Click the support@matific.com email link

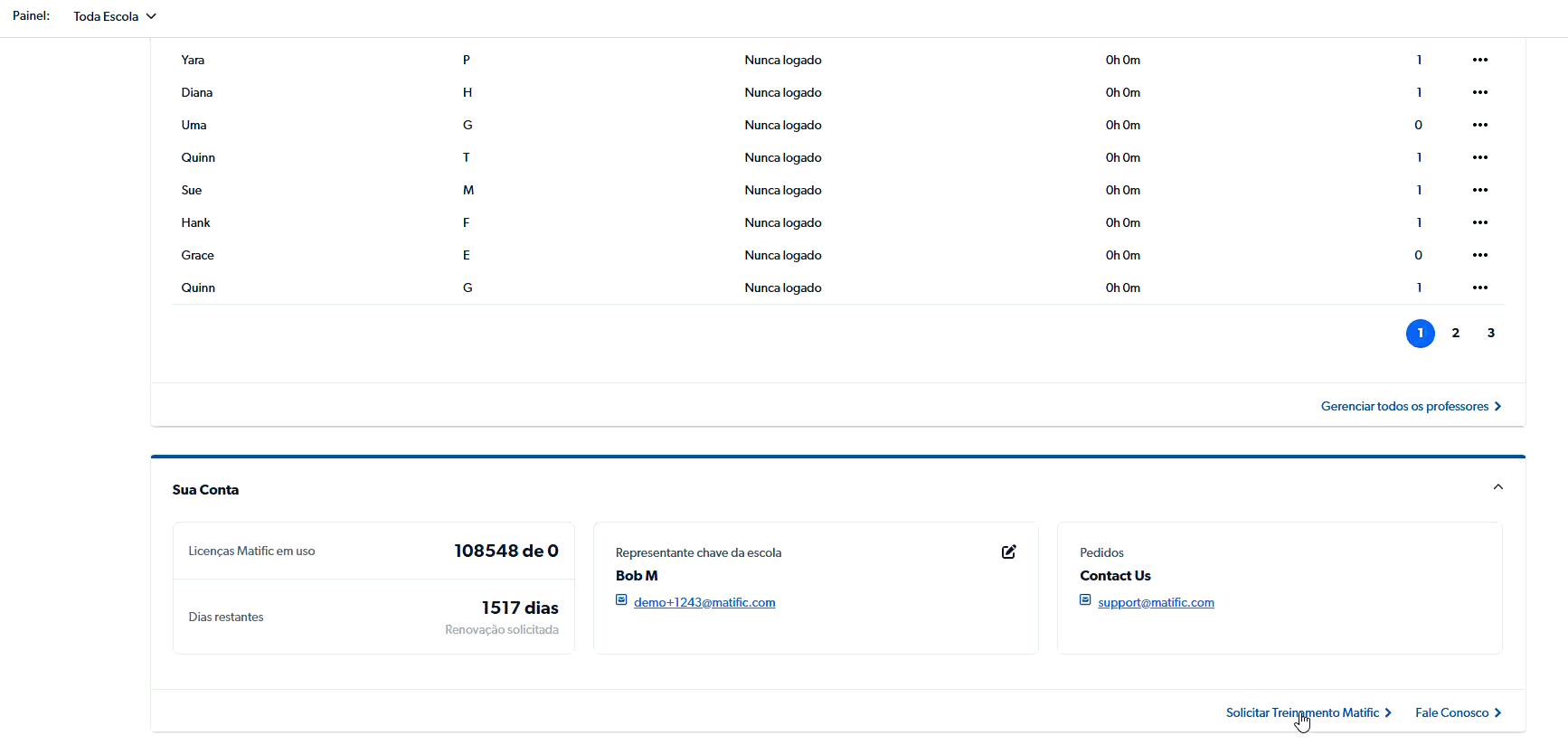coord(1156,602)
